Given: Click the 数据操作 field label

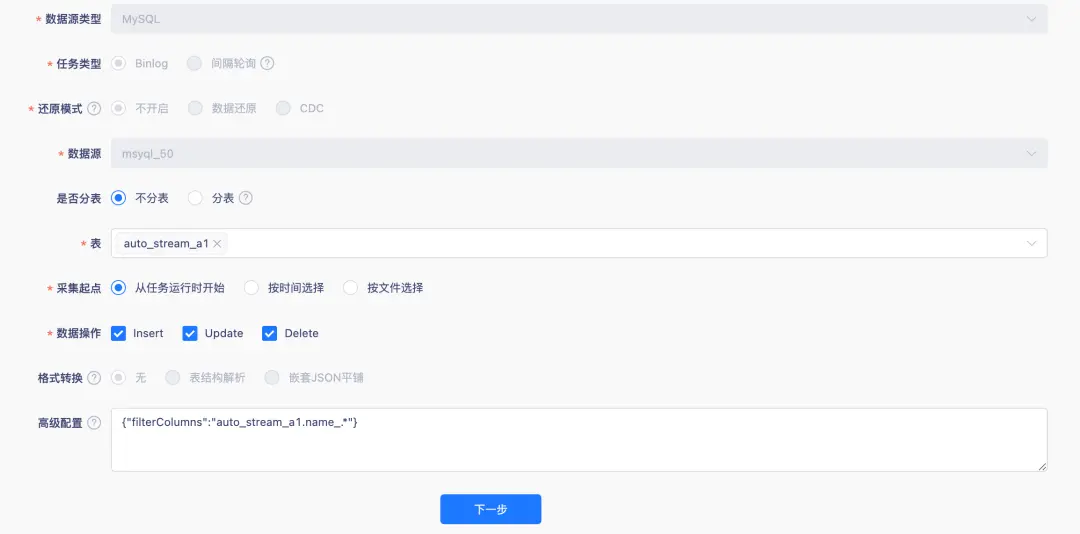Looking at the screenshot, I should coord(79,333).
